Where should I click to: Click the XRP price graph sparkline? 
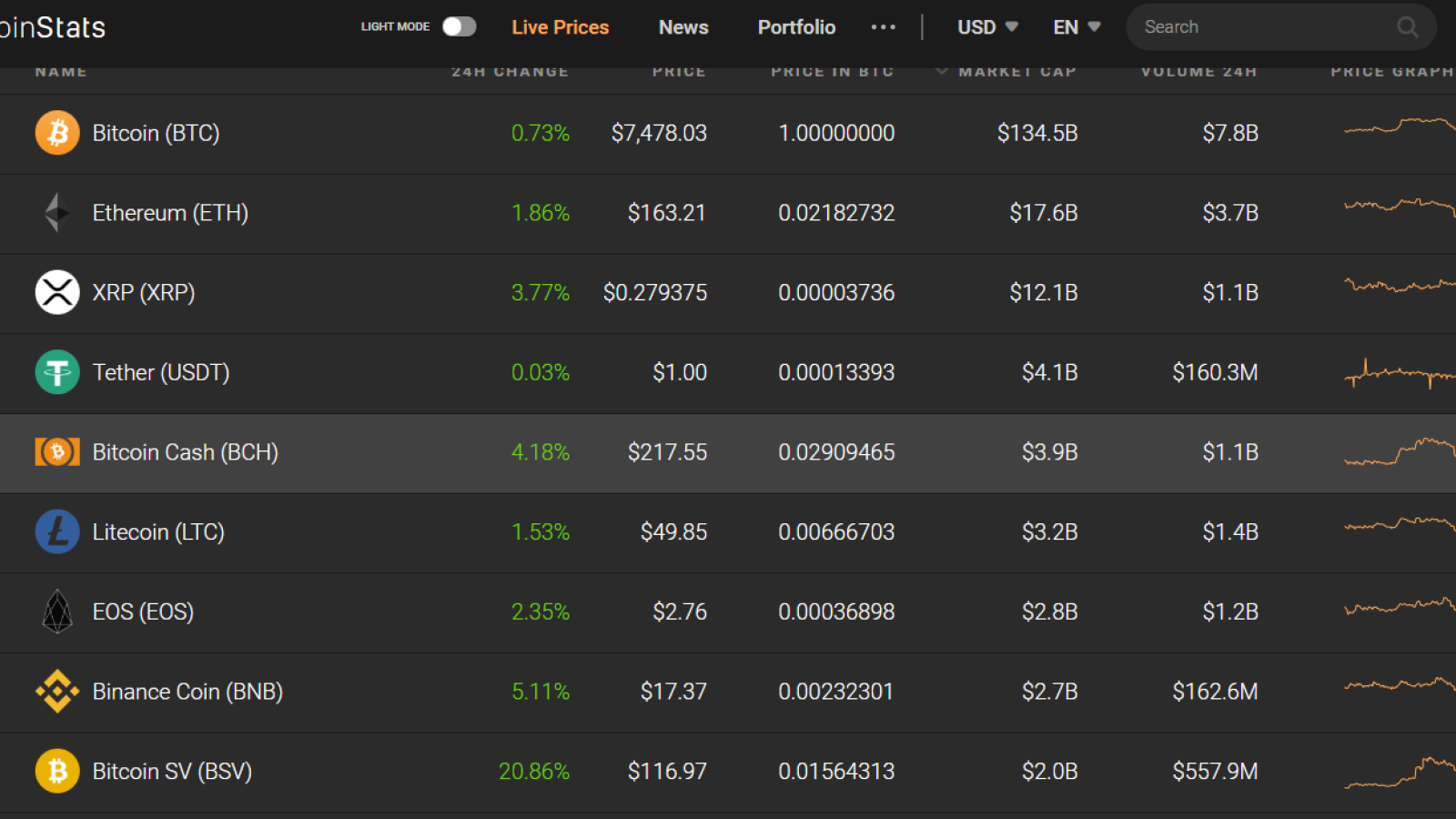click(1400, 286)
